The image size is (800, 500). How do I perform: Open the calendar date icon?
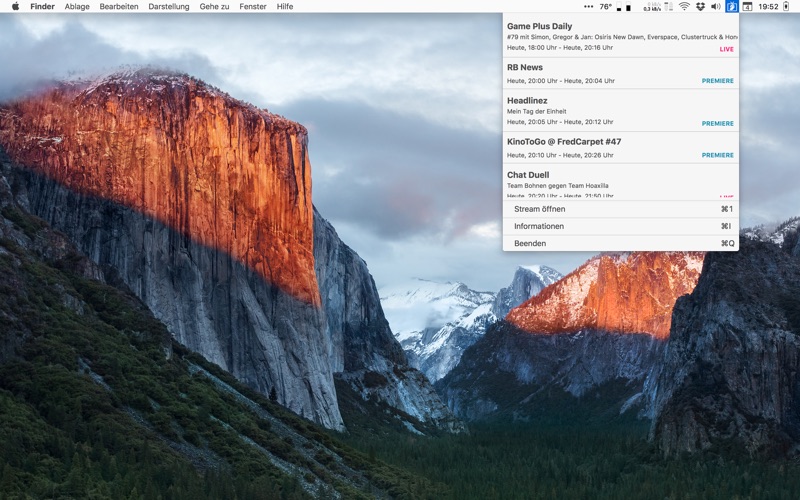[747, 6]
